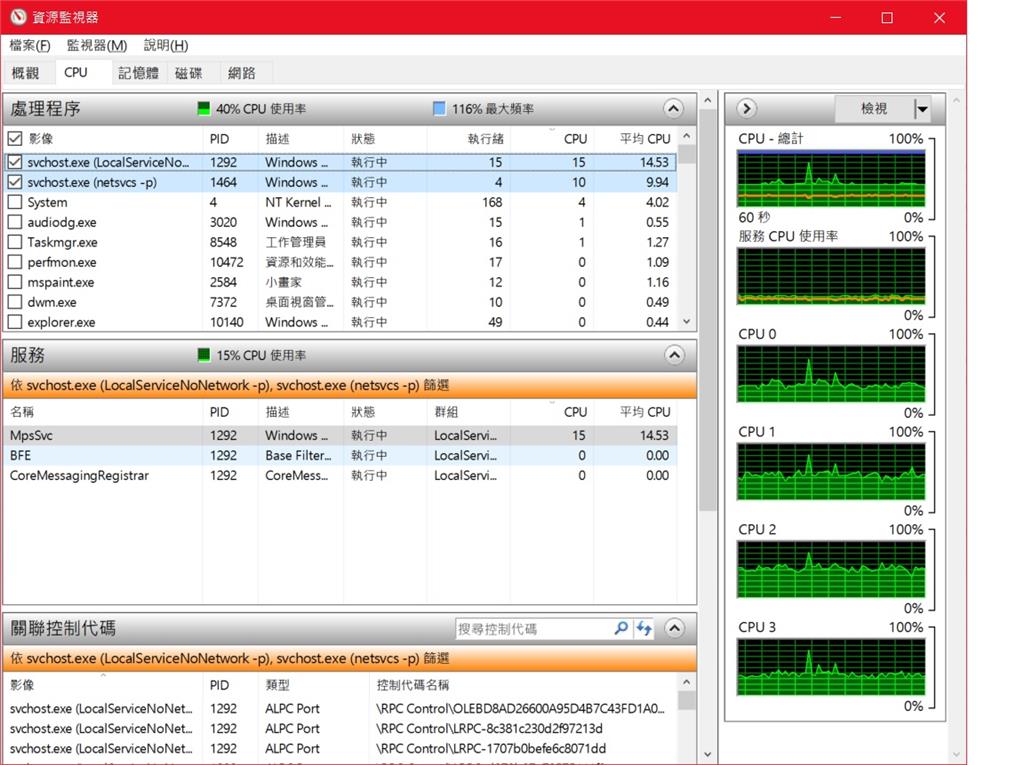This screenshot has height=765, width=1024.
Task: Click the 小畫家 description of mspaint.exe
Action: click(x=283, y=282)
